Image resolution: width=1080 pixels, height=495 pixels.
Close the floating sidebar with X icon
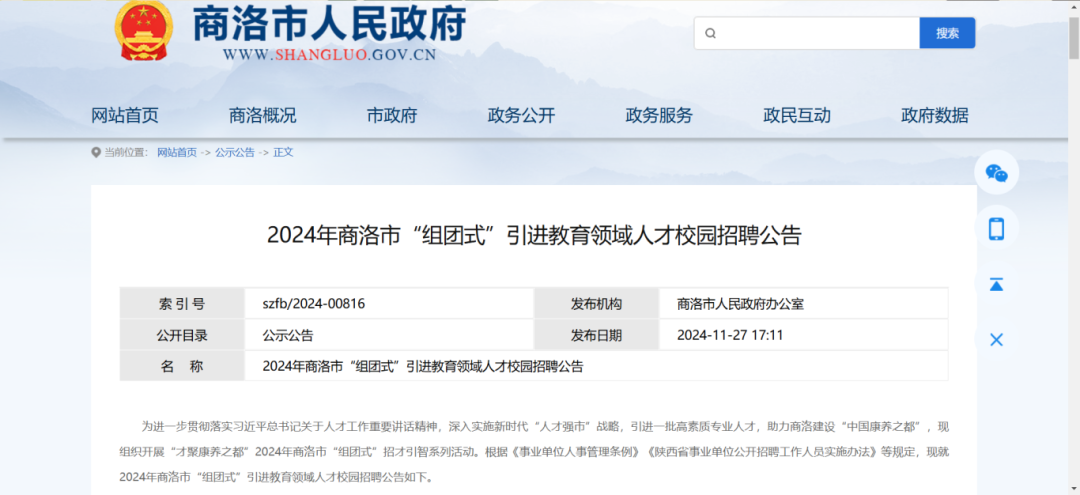tap(996, 340)
